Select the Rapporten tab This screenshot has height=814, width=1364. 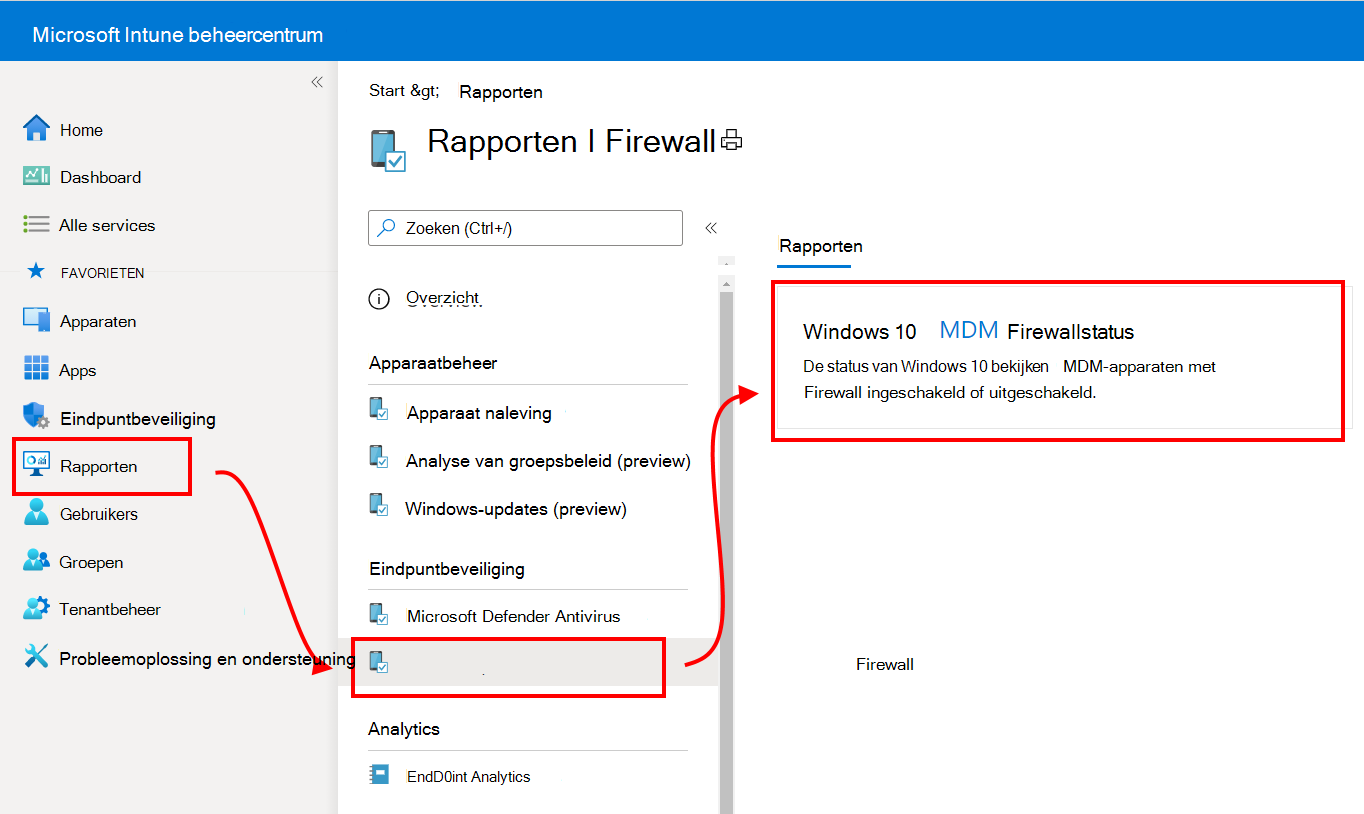tap(821, 246)
